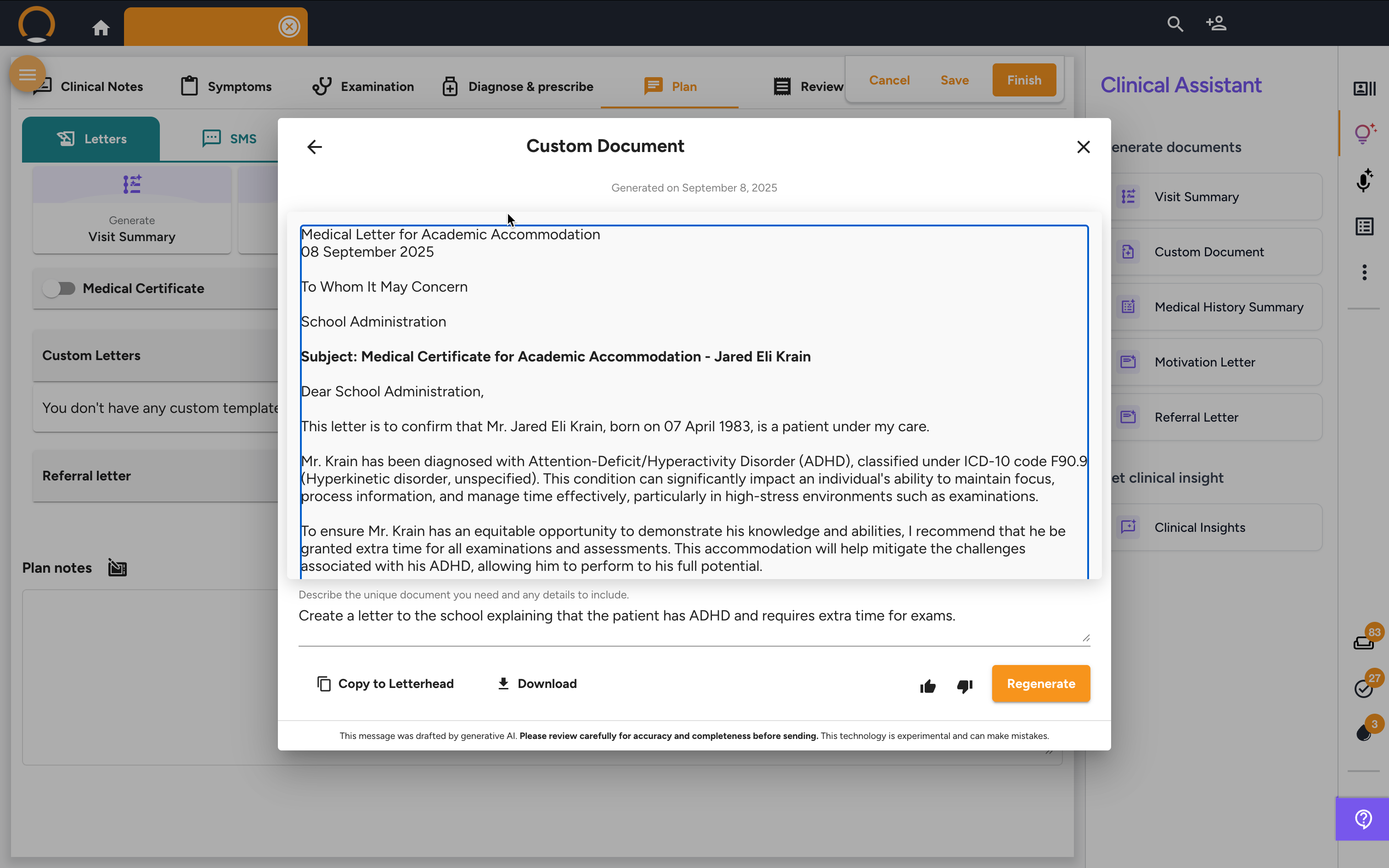Toggle the Medical Certificate switch
Screen dimensions: 1389x868
click(x=60, y=288)
